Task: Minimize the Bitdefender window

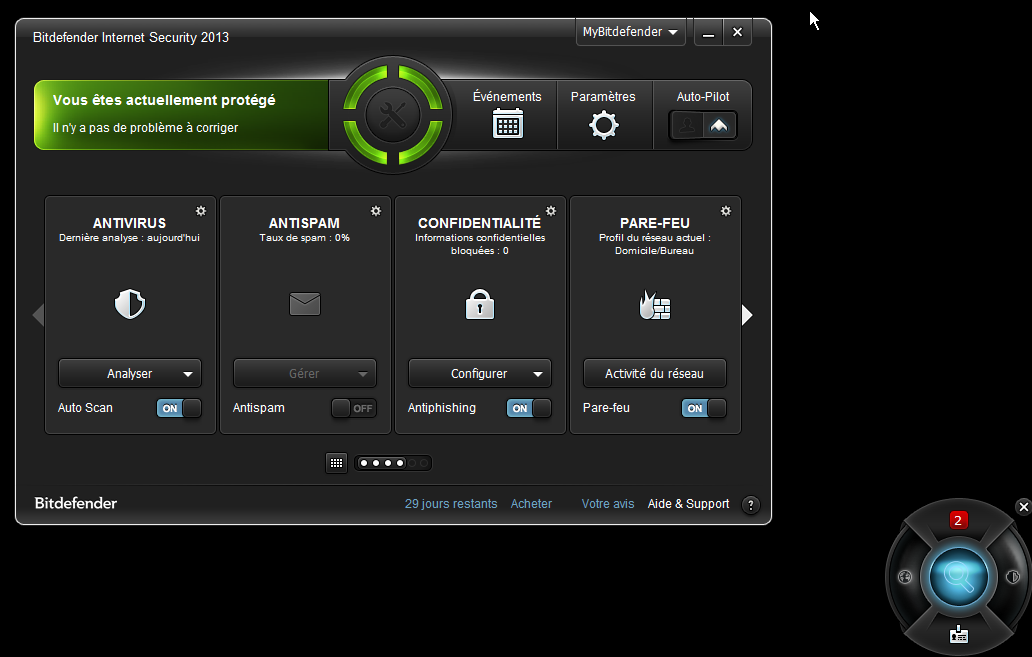Action: [x=708, y=32]
